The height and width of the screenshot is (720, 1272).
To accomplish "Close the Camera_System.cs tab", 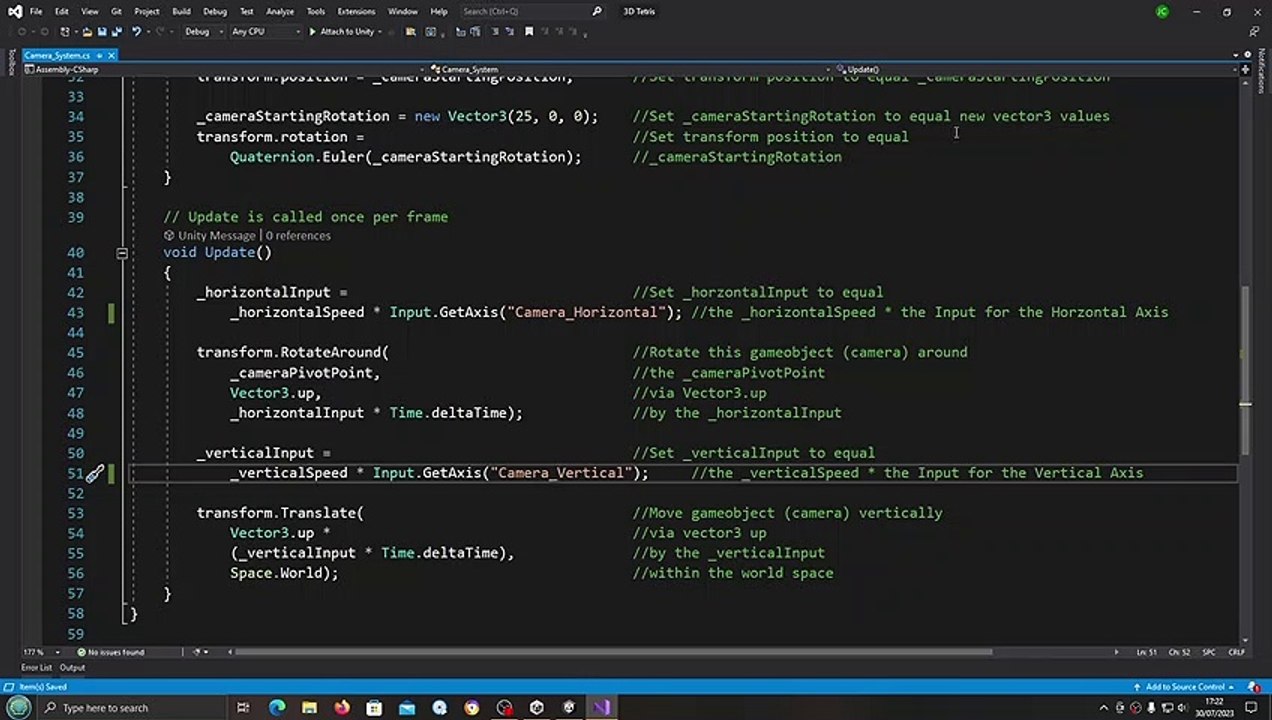I will [x=111, y=55].
